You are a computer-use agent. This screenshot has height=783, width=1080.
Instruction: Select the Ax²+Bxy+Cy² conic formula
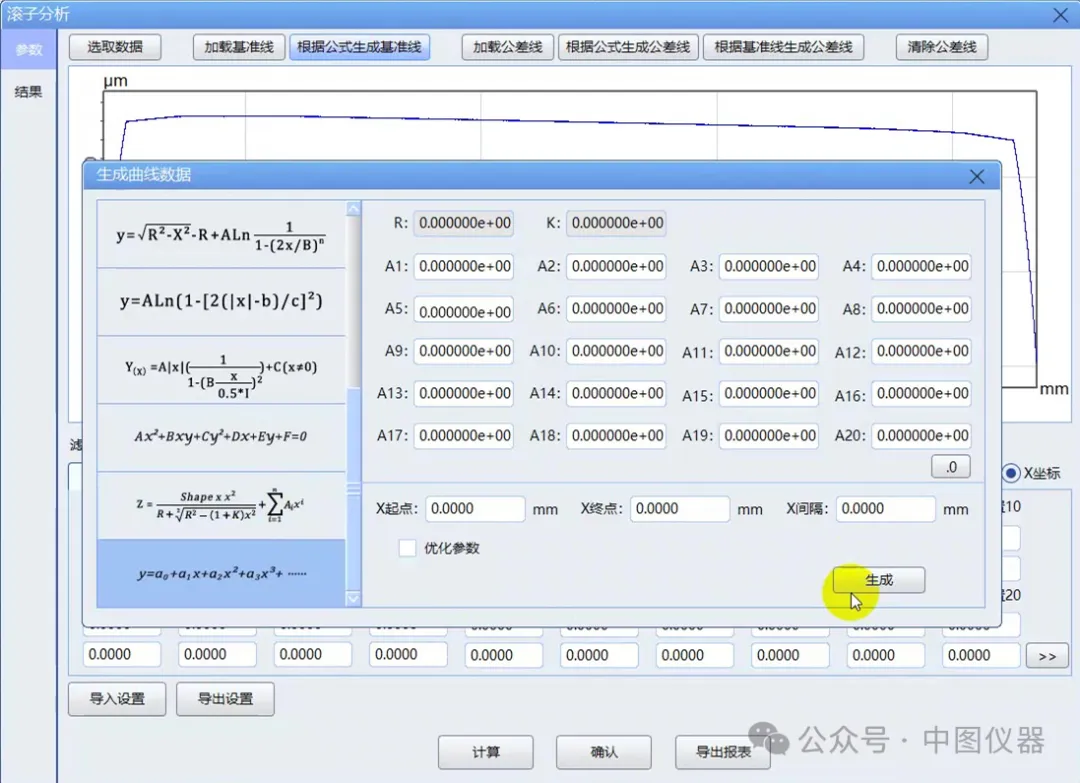pyautogui.click(x=221, y=437)
